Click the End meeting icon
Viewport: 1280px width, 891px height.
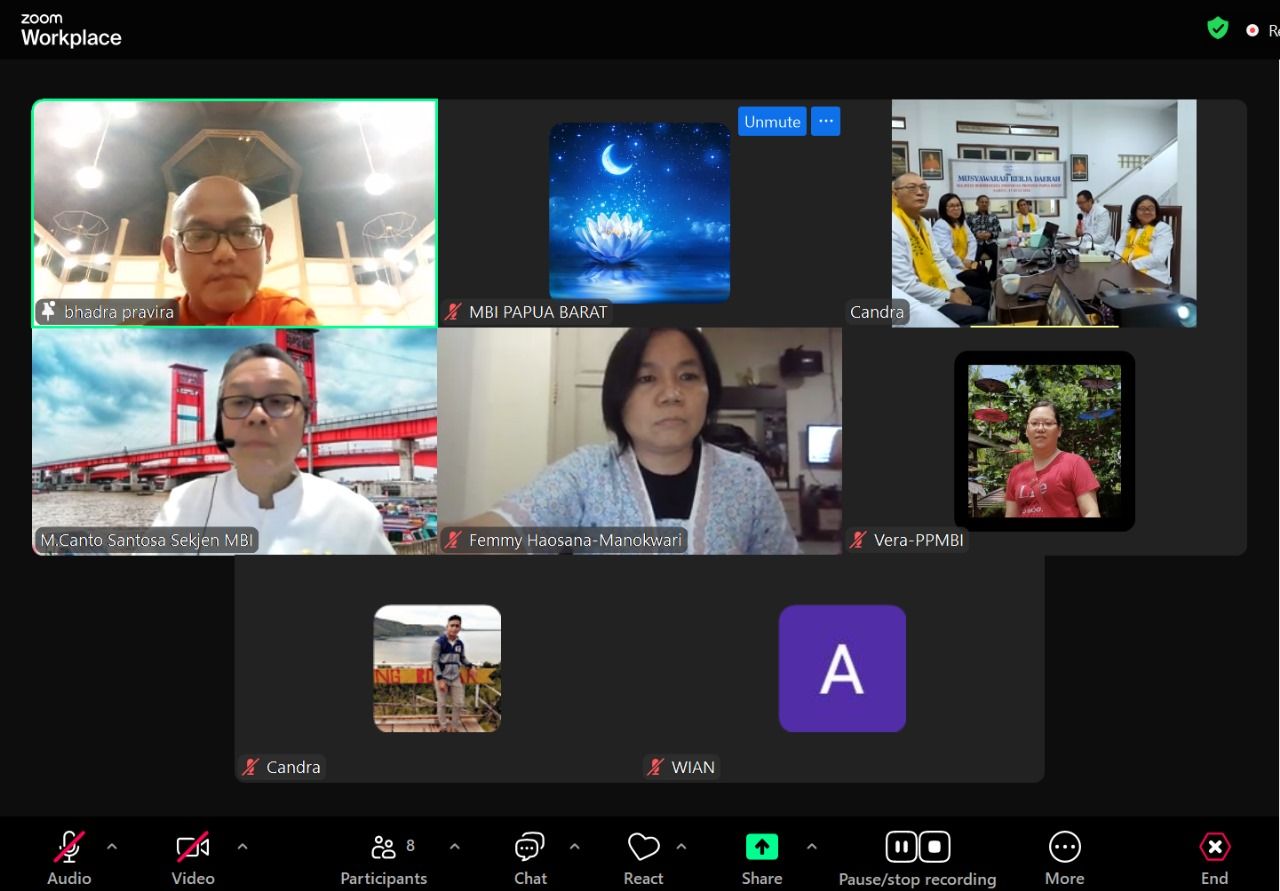coord(1214,848)
